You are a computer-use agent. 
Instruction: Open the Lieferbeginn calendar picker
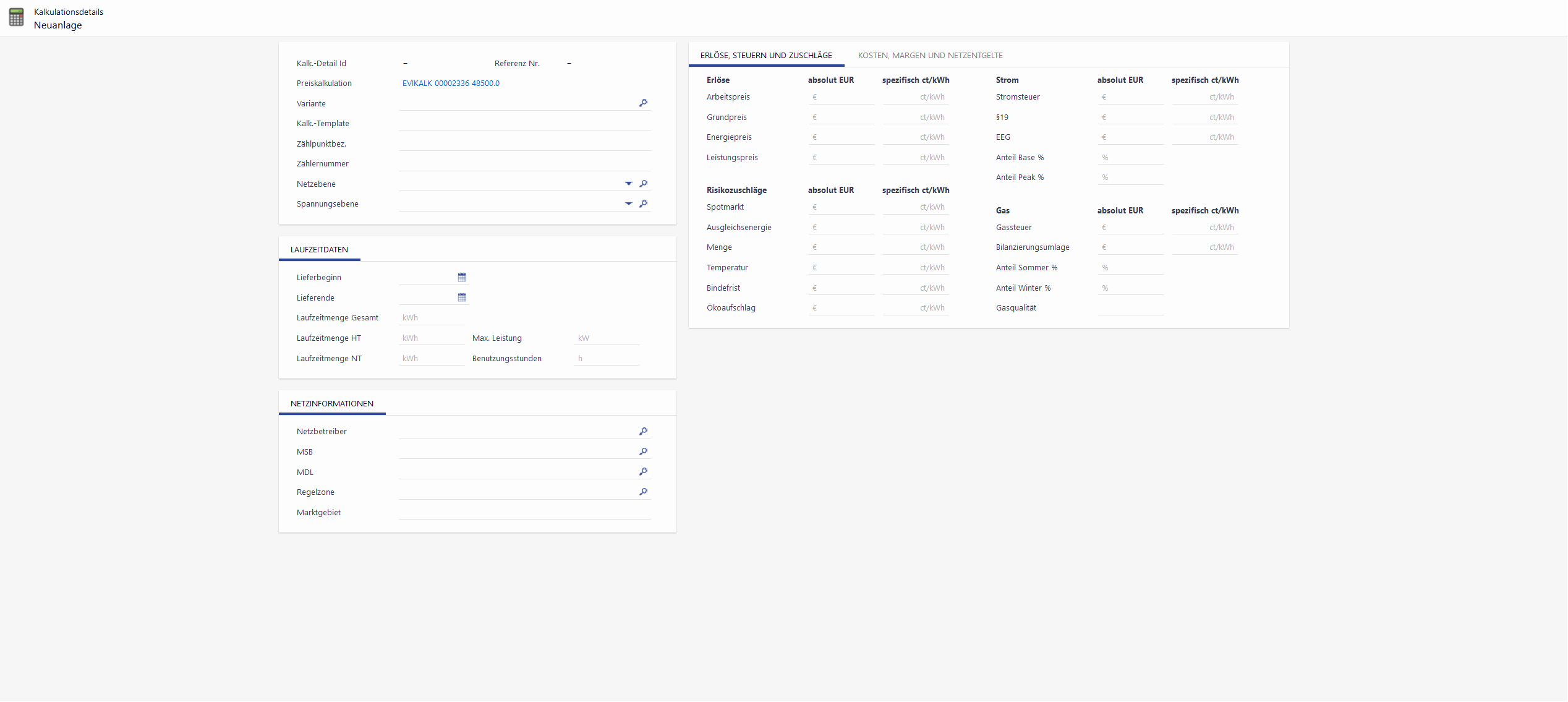click(x=462, y=277)
